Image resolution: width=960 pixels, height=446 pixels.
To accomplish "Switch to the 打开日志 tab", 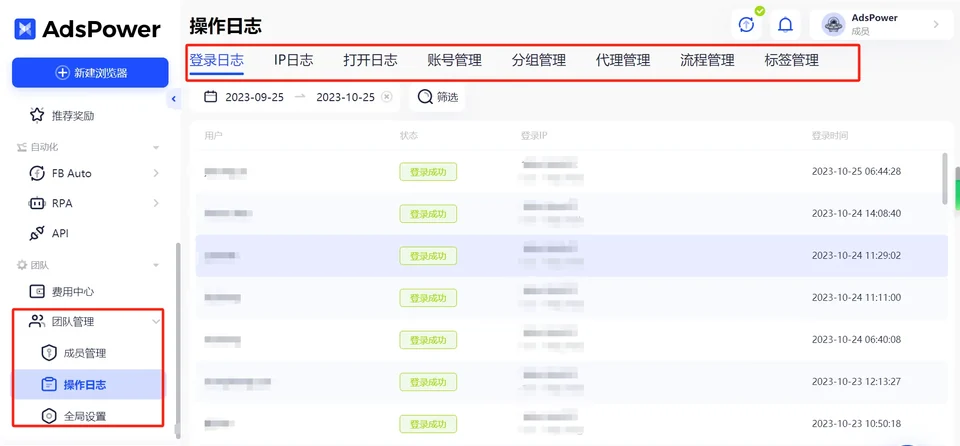I will pos(370,60).
